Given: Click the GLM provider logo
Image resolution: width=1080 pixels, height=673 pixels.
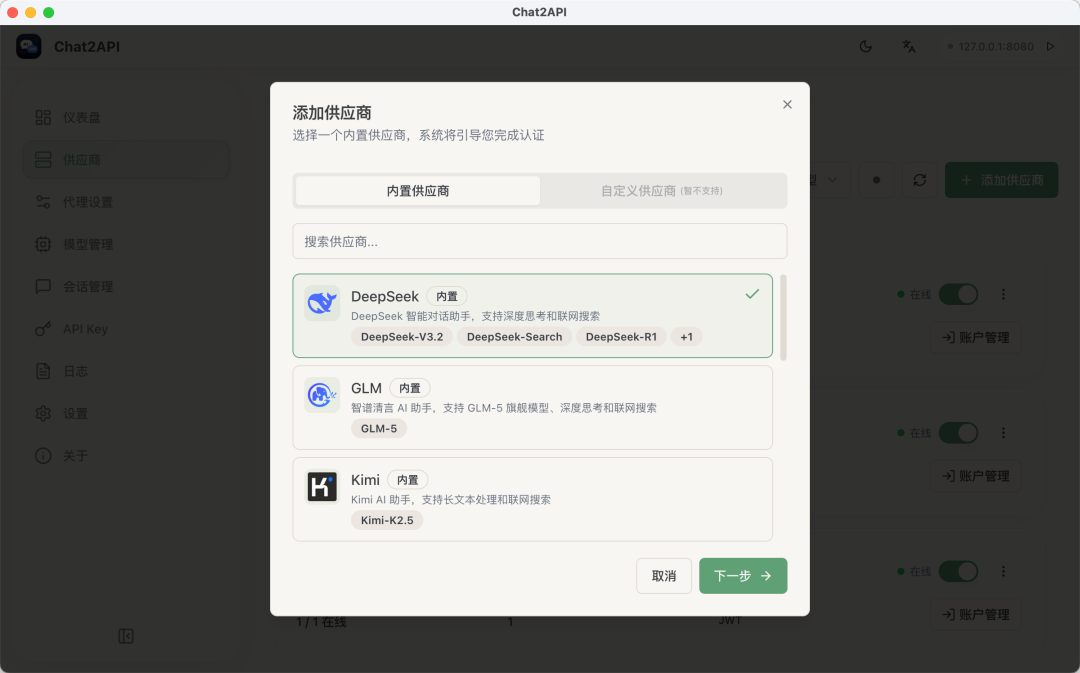Looking at the screenshot, I should tap(322, 395).
